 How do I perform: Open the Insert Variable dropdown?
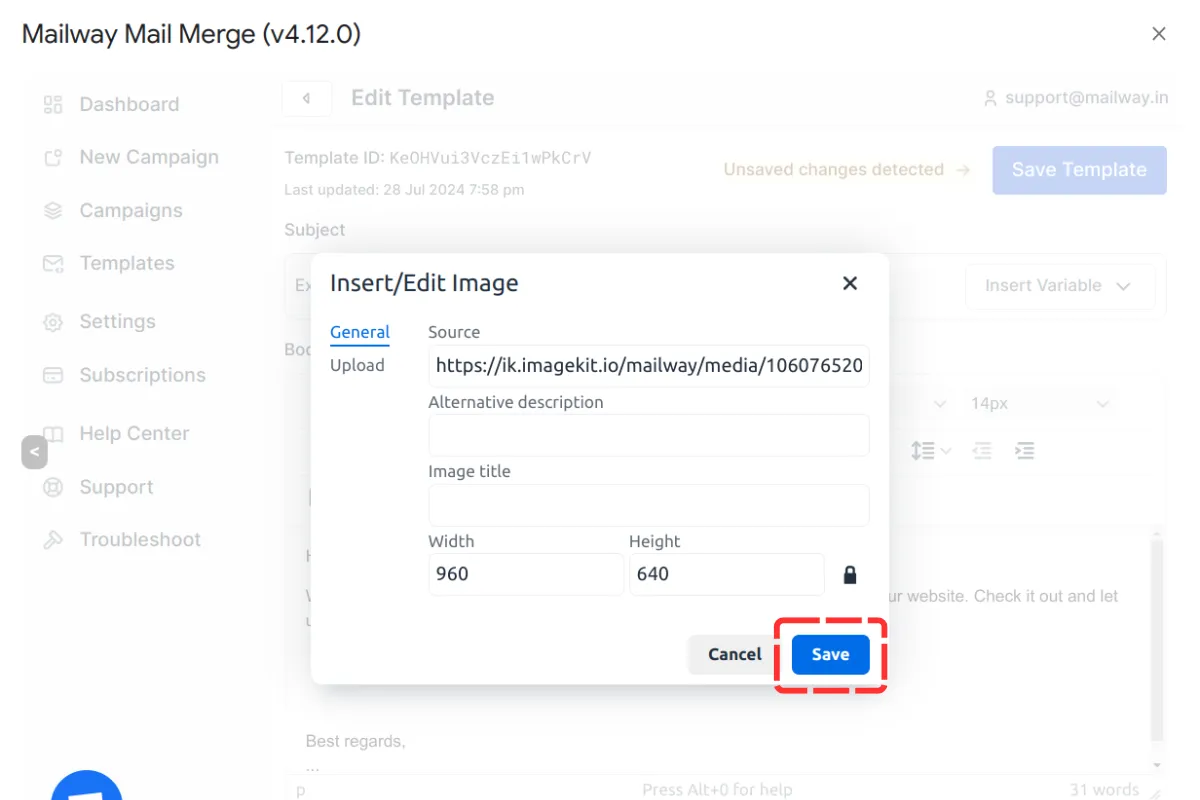coord(1058,286)
